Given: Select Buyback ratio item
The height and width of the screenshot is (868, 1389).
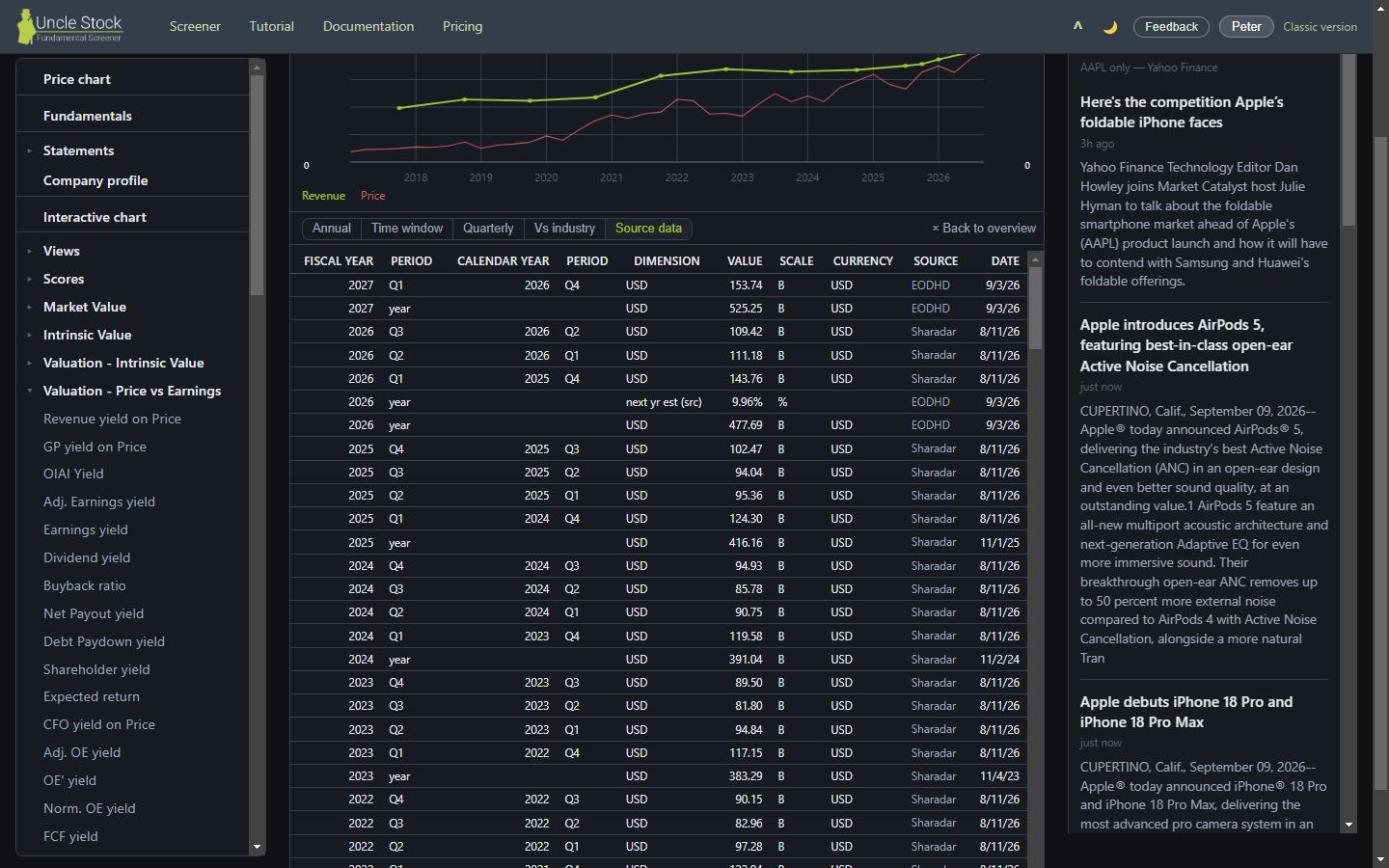Looking at the screenshot, I should [84, 586].
